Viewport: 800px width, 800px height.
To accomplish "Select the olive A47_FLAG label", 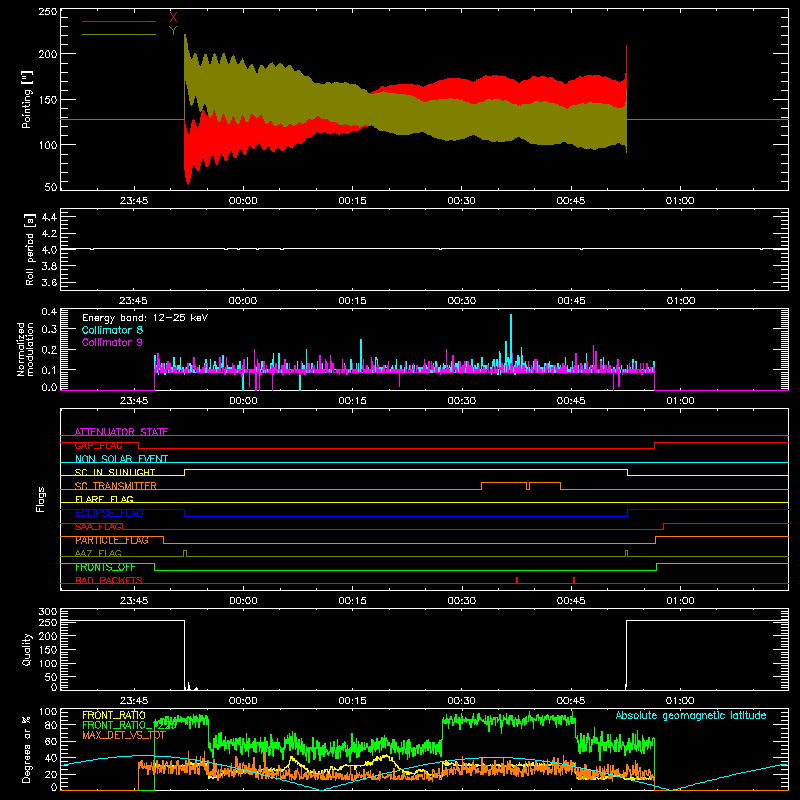I will coord(98,553).
